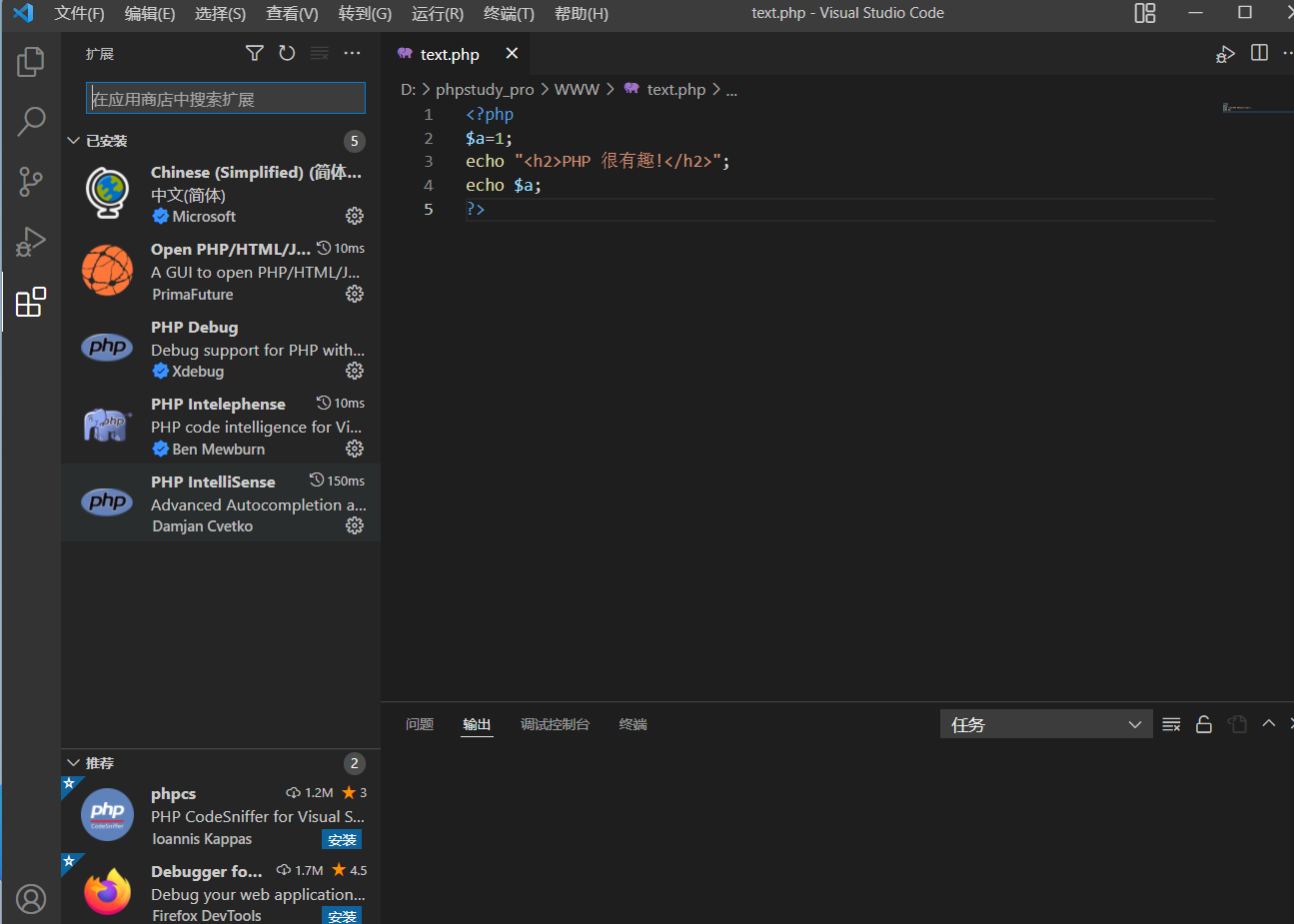Clear the output panel

pos(1172,724)
